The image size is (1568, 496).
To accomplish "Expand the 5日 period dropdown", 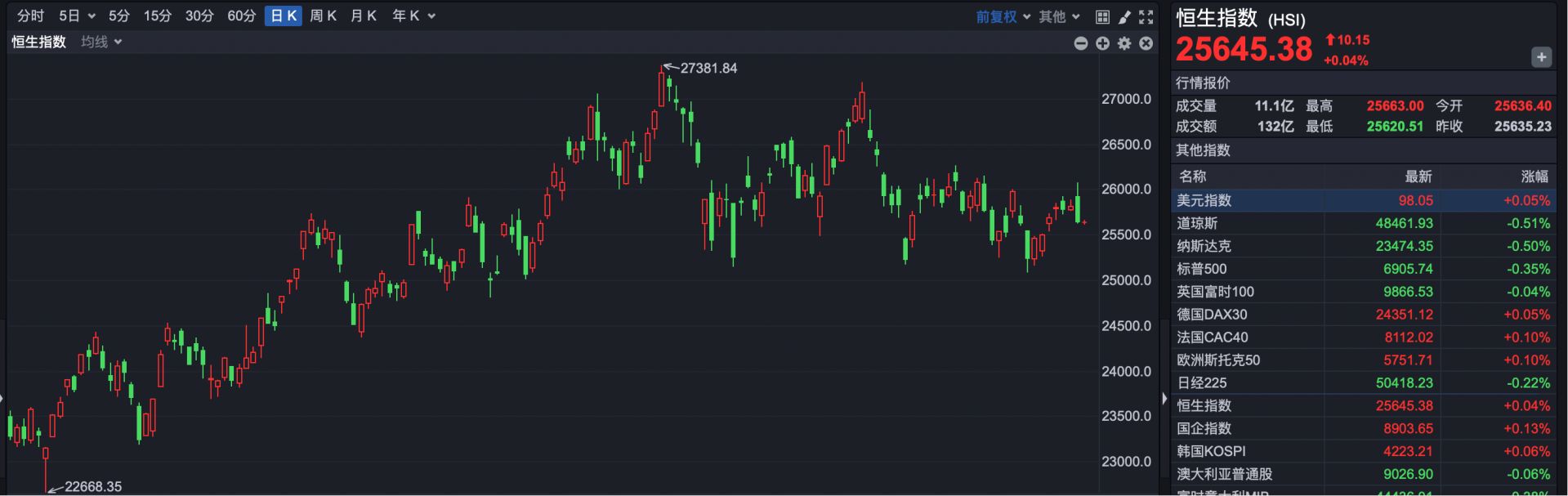I will (78, 16).
